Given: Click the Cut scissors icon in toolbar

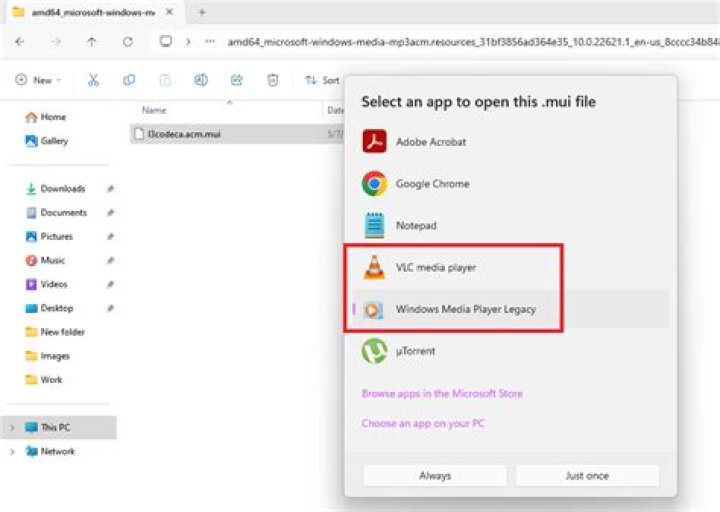Looking at the screenshot, I should [93, 80].
